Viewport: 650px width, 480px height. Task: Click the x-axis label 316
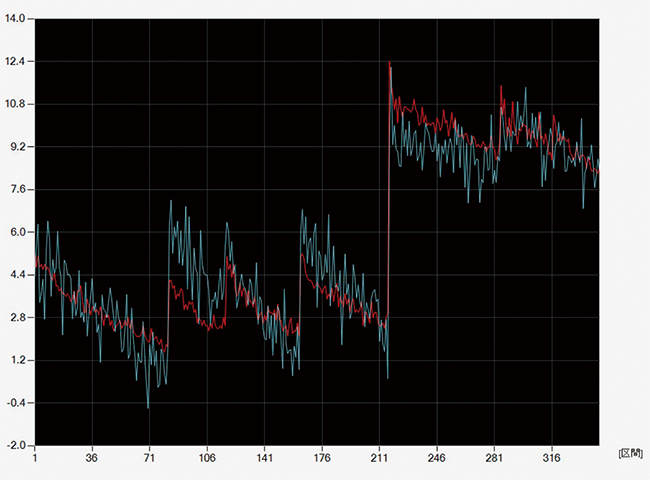click(552, 458)
